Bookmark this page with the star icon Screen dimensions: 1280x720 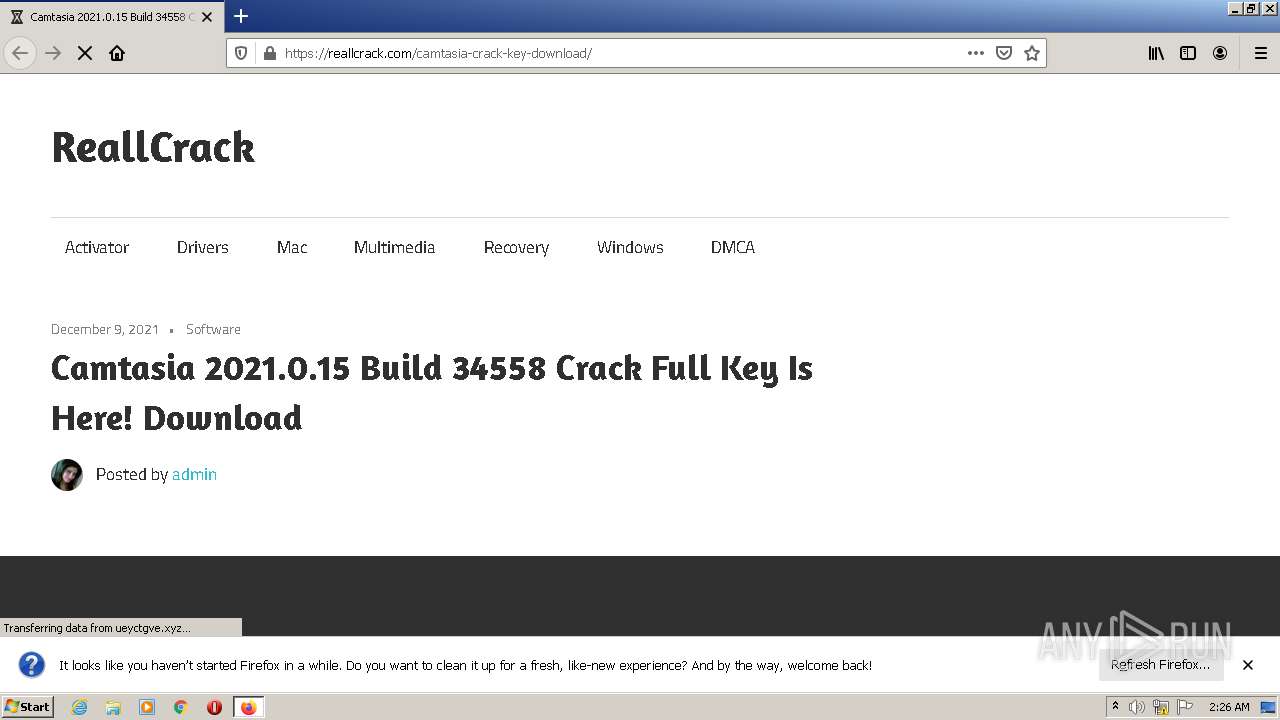tap(1032, 53)
